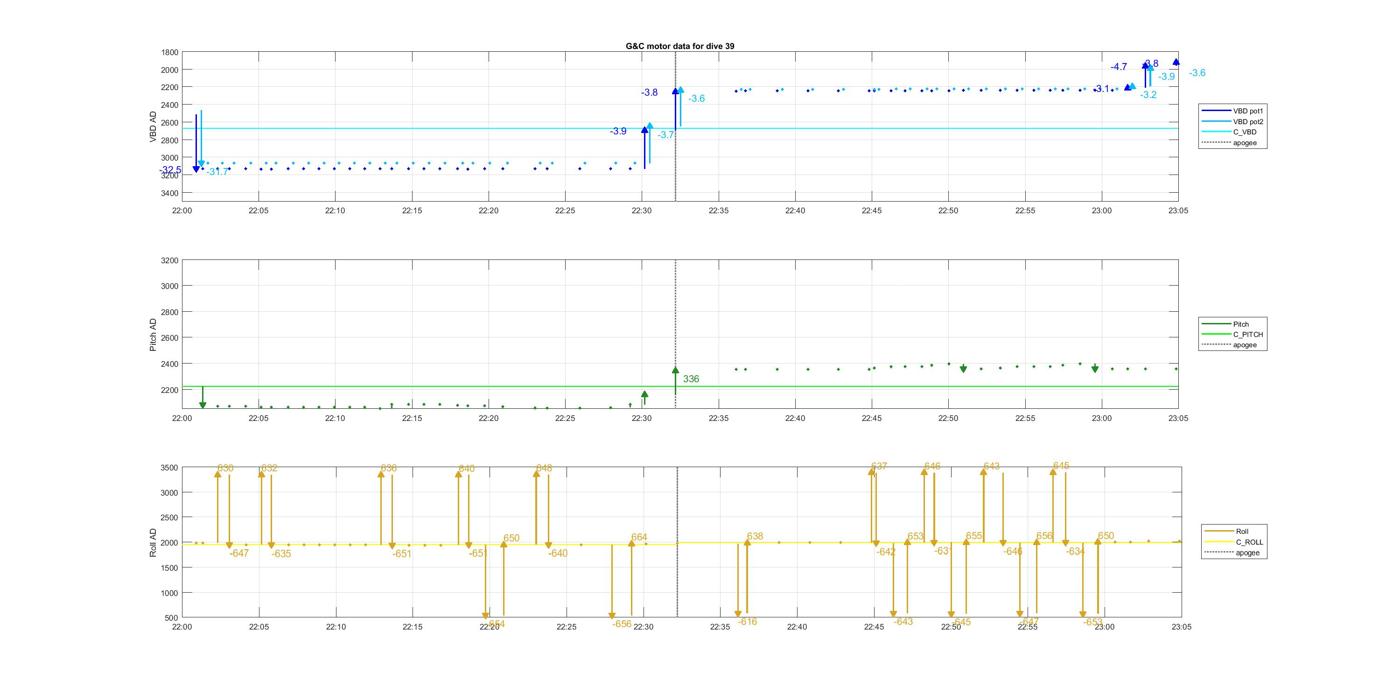The height and width of the screenshot is (693, 1400).
Task: Click the '-634' roll data label
Action: (x=1075, y=551)
